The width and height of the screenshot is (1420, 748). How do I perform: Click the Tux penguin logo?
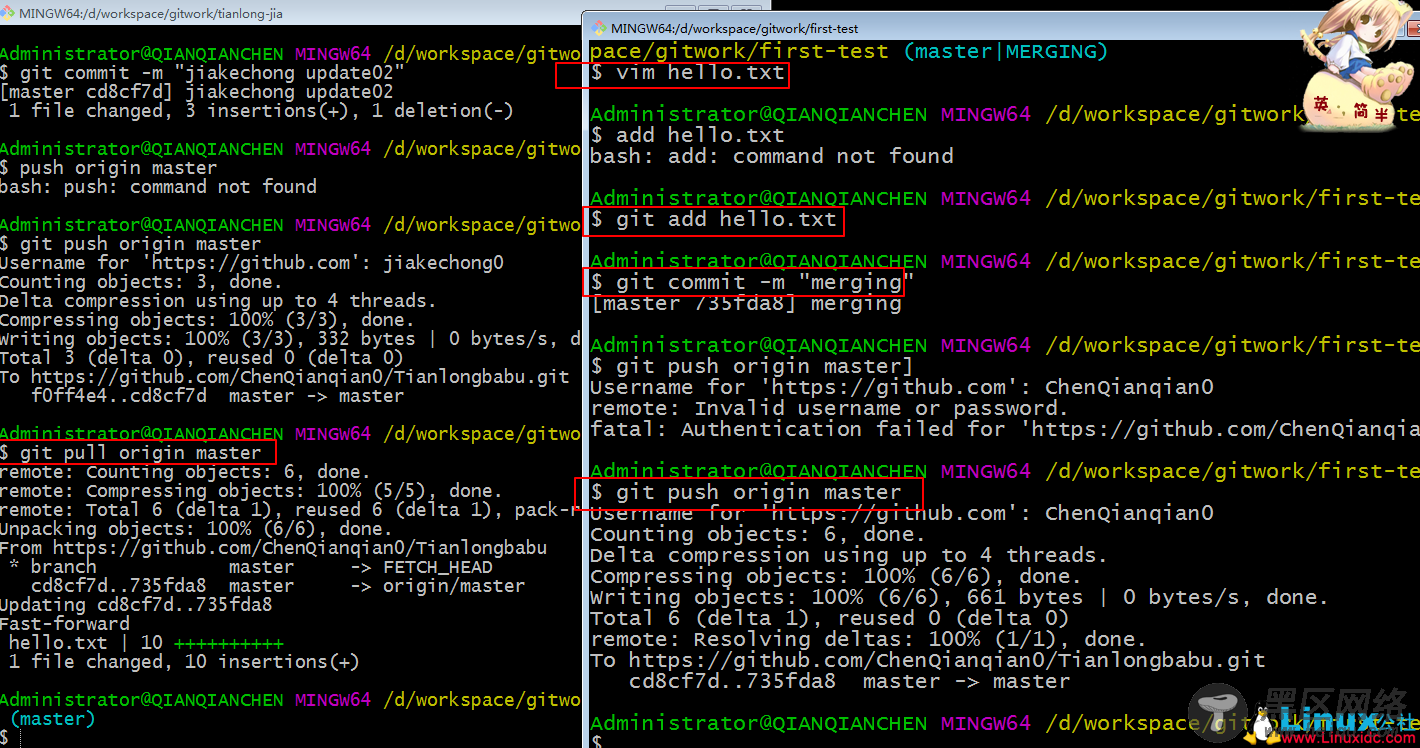tap(1264, 724)
